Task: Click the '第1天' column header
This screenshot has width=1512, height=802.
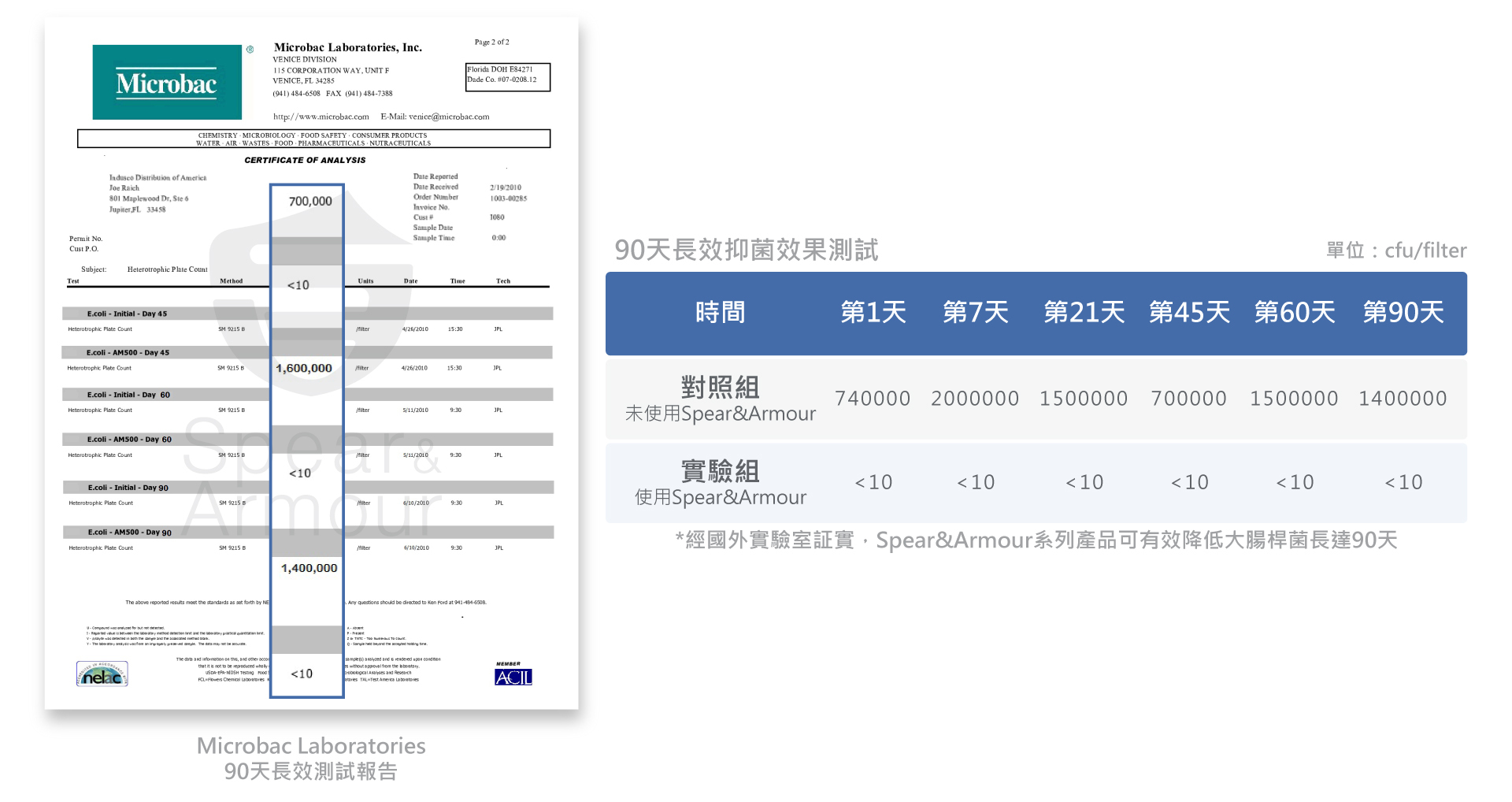Action: point(873,313)
